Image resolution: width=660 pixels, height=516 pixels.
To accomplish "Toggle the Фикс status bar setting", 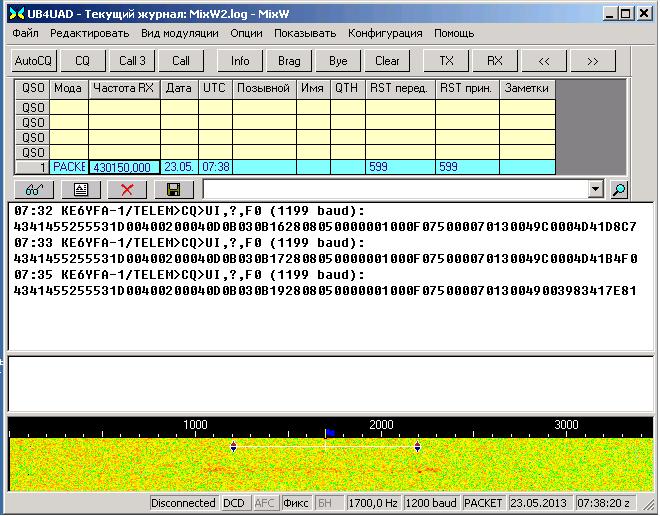I will pos(296,503).
